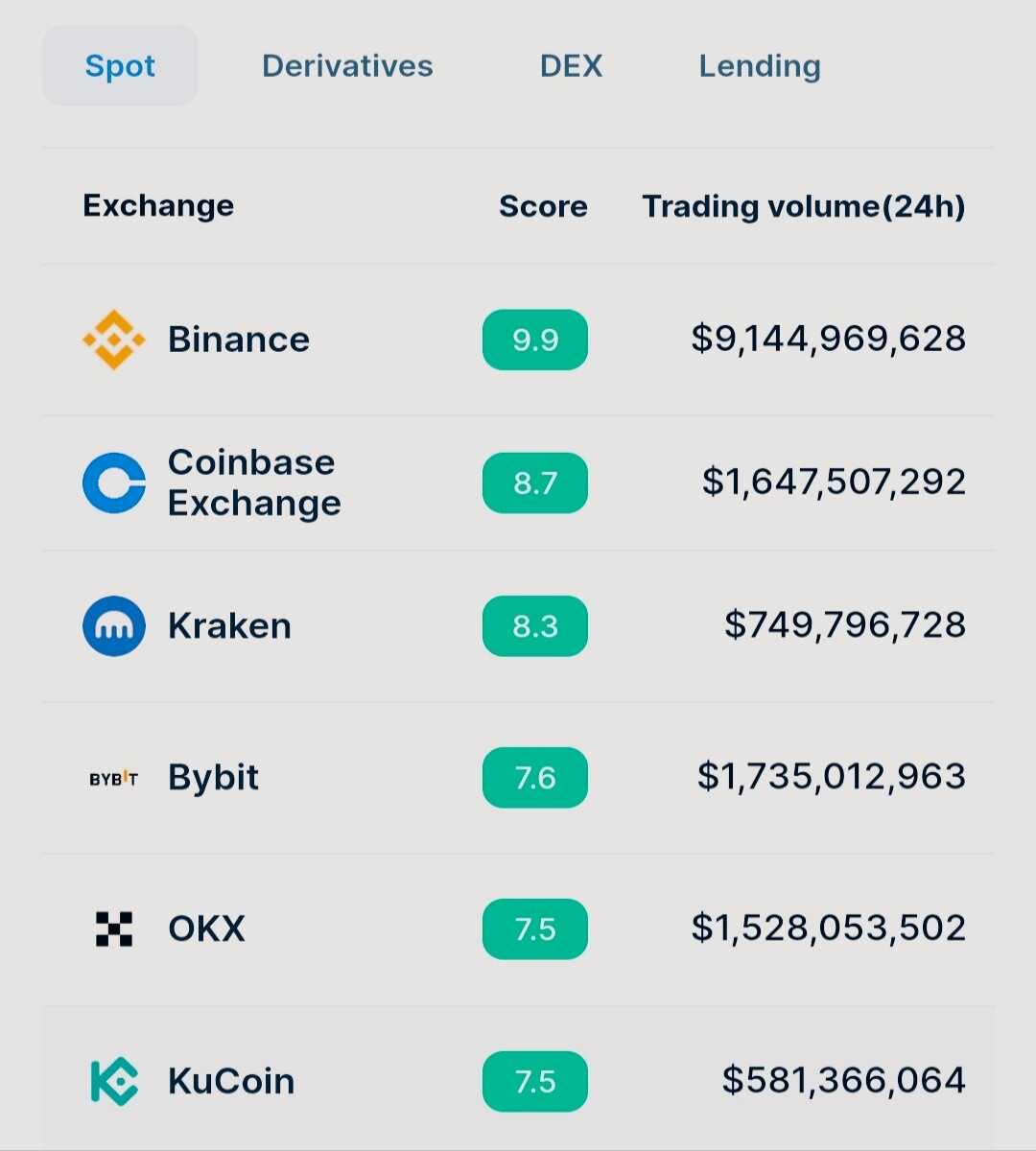The width and height of the screenshot is (1036, 1151).
Task: Open the Coinbase Exchange name link
Action: click(254, 482)
